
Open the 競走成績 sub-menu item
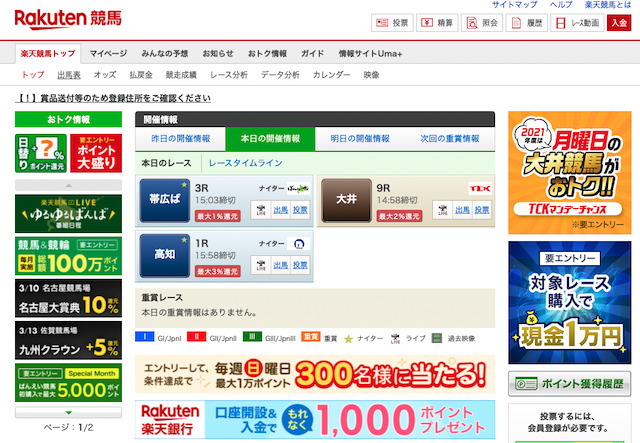coord(181,75)
